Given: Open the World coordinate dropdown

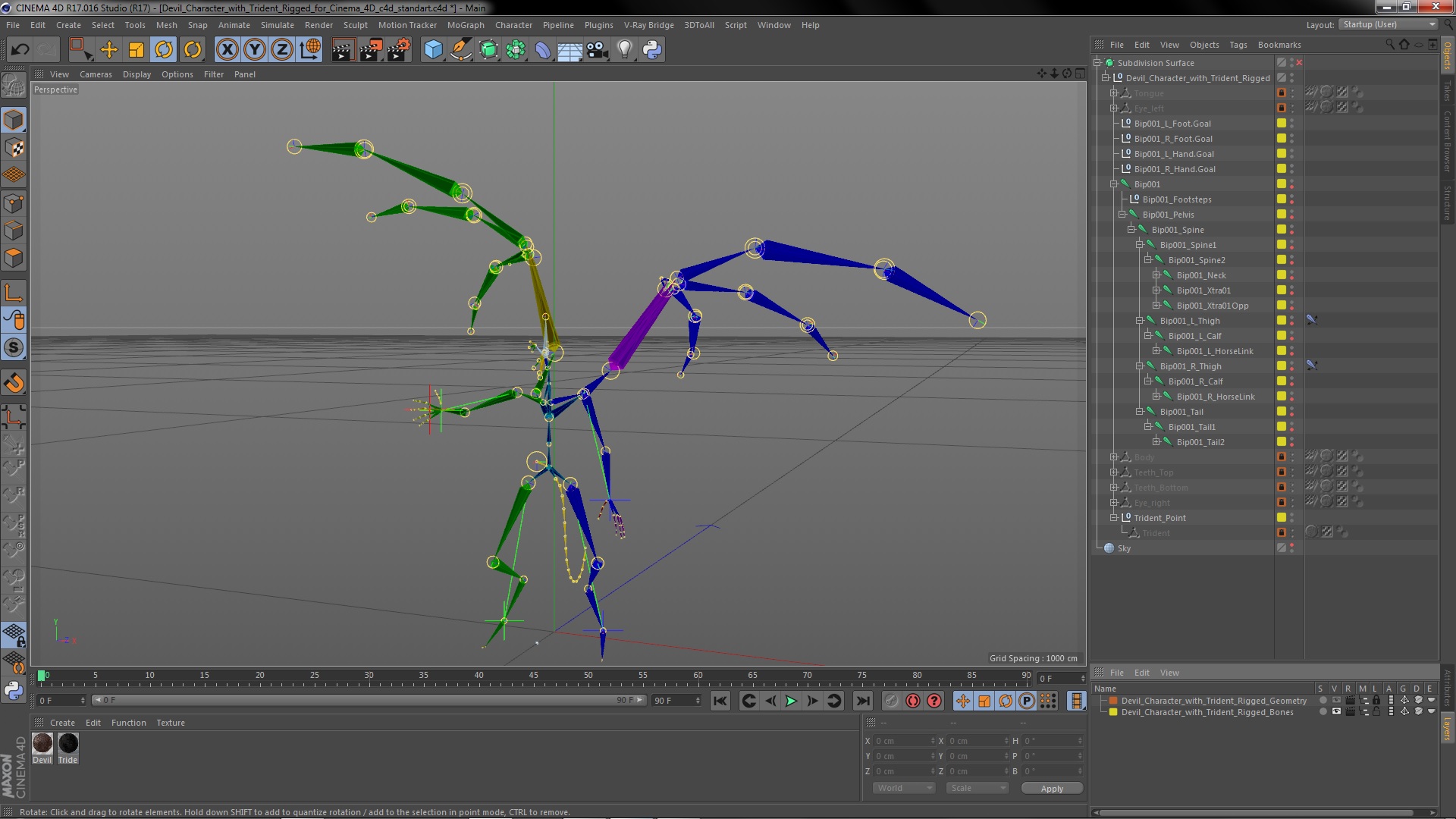Looking at the screenshot, I should (x=904, y=788).
